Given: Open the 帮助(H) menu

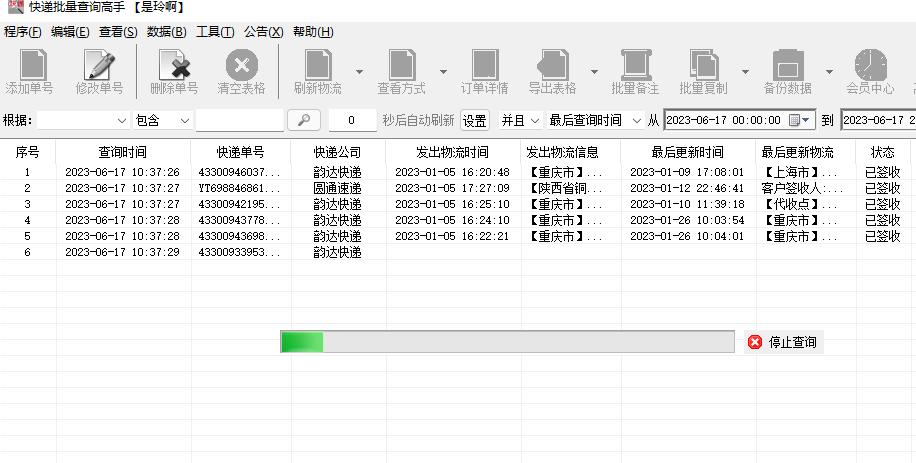Looking at the screenshot, I should click(x=313, y=32).
